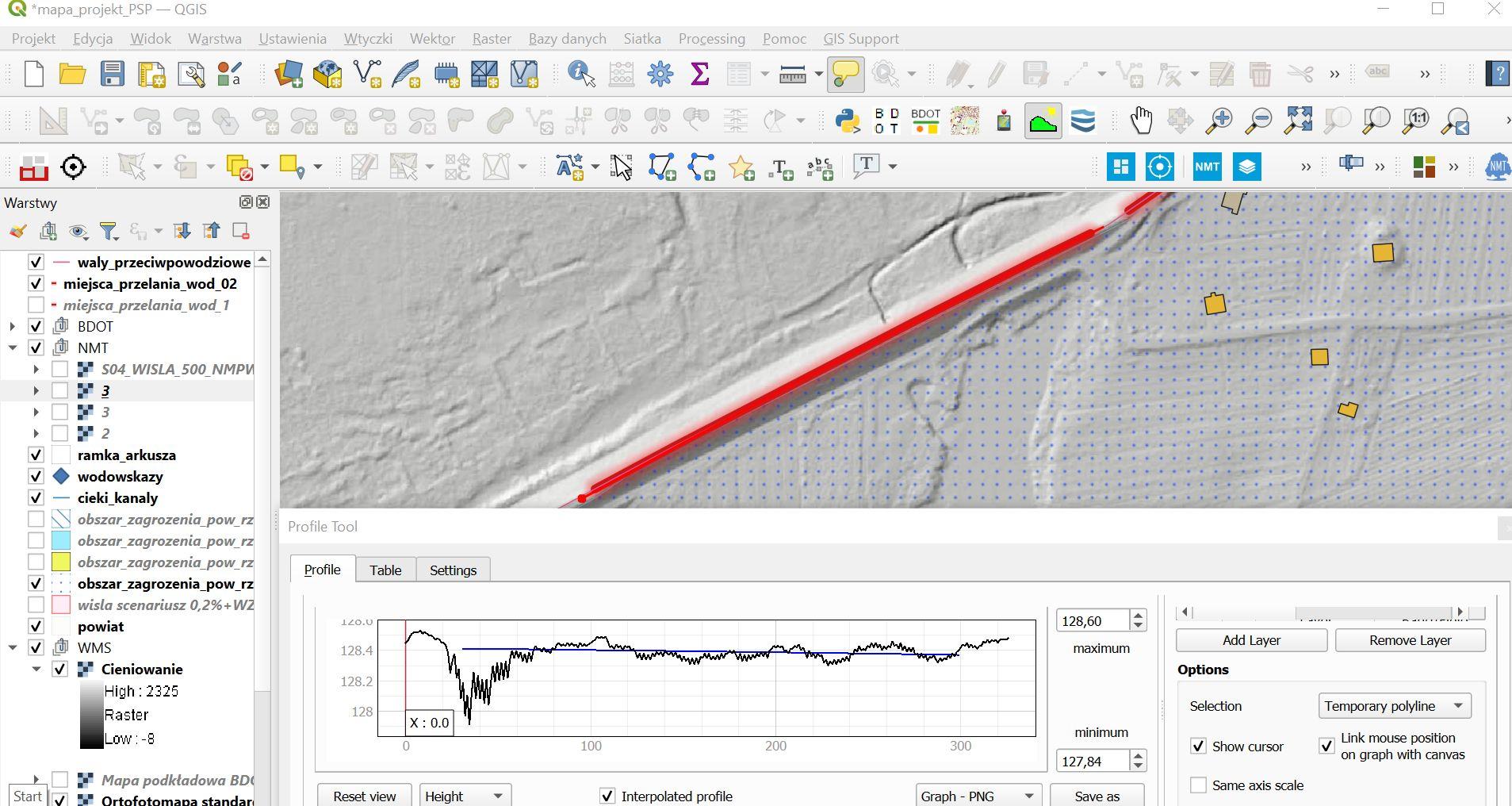This screenshot has width=1512, height=806.
Task: Click the light blue obszar_zagrozenia swatch
Action: coord(61,541)
